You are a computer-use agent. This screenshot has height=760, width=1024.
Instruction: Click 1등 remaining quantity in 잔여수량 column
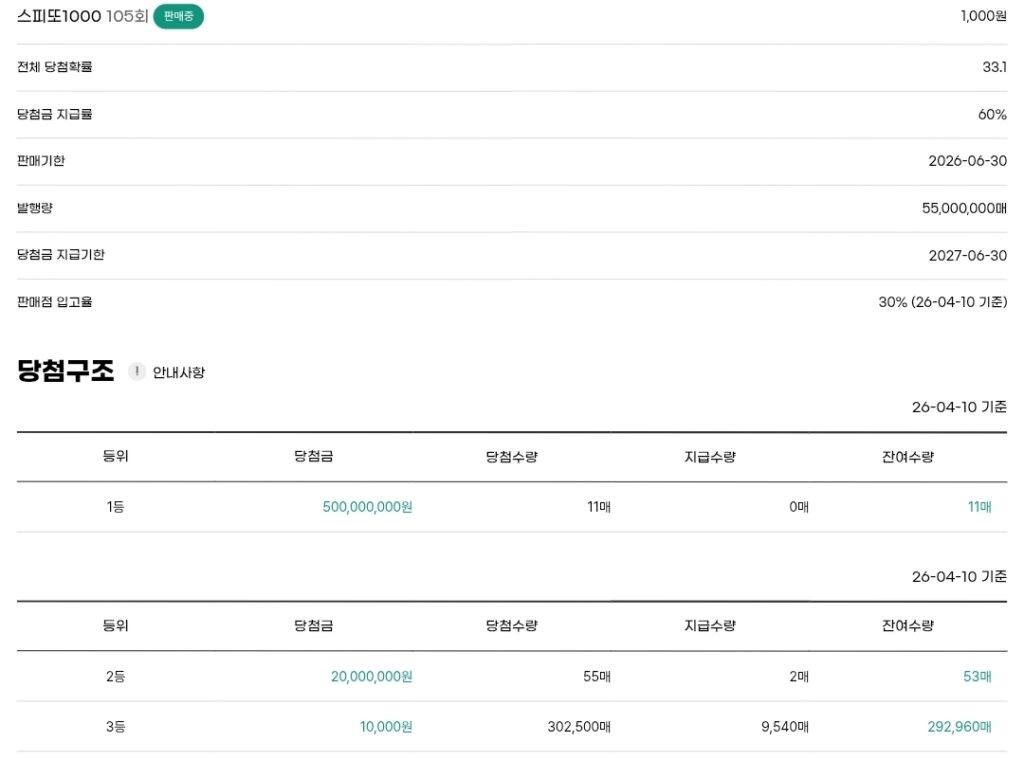point(979,507)
